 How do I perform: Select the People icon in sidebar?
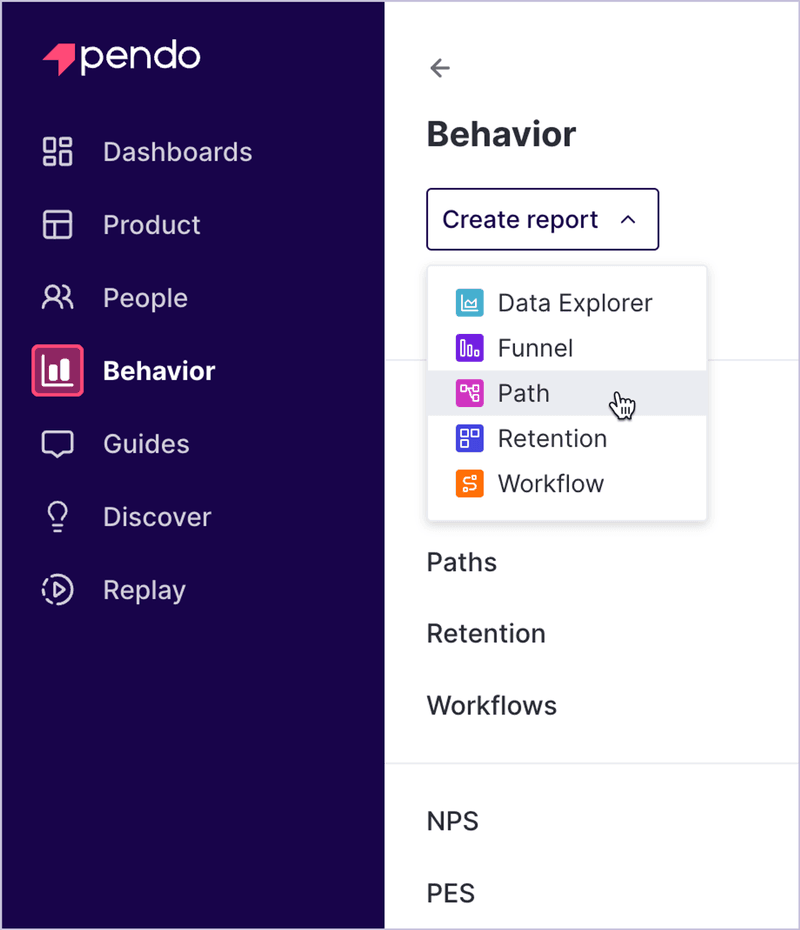point(57,298)
